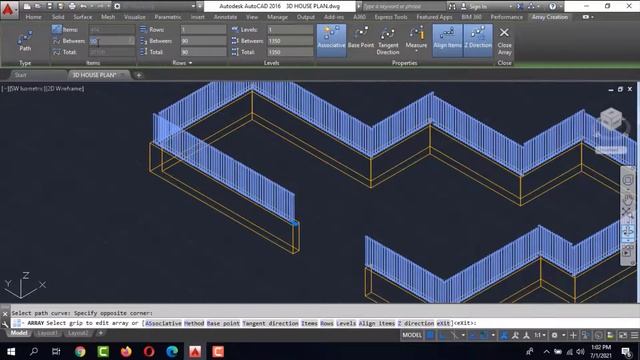
Task: Click the viewport label SW Isometric
Action: 26,89
